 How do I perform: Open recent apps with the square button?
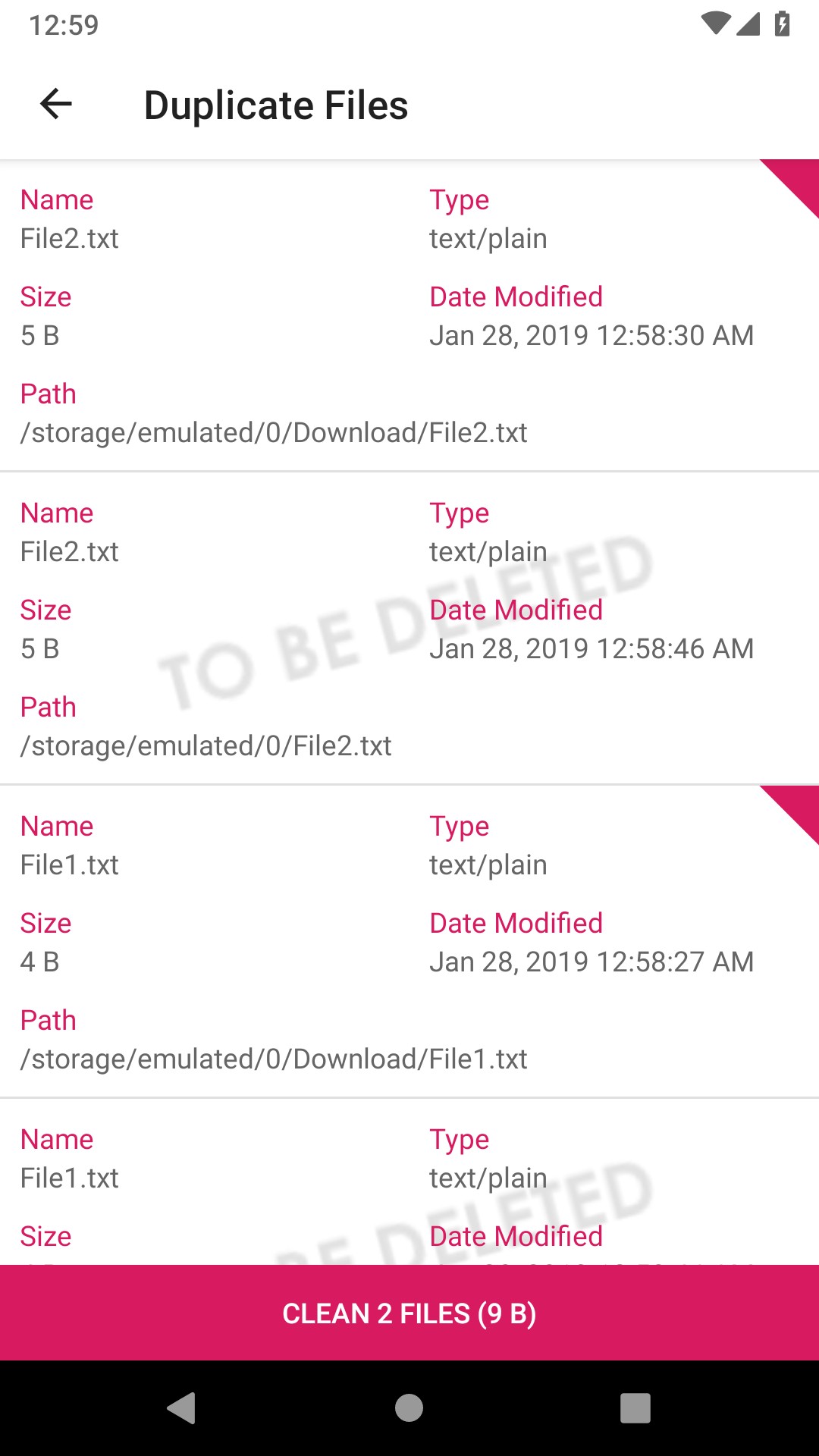(635, 1408)
